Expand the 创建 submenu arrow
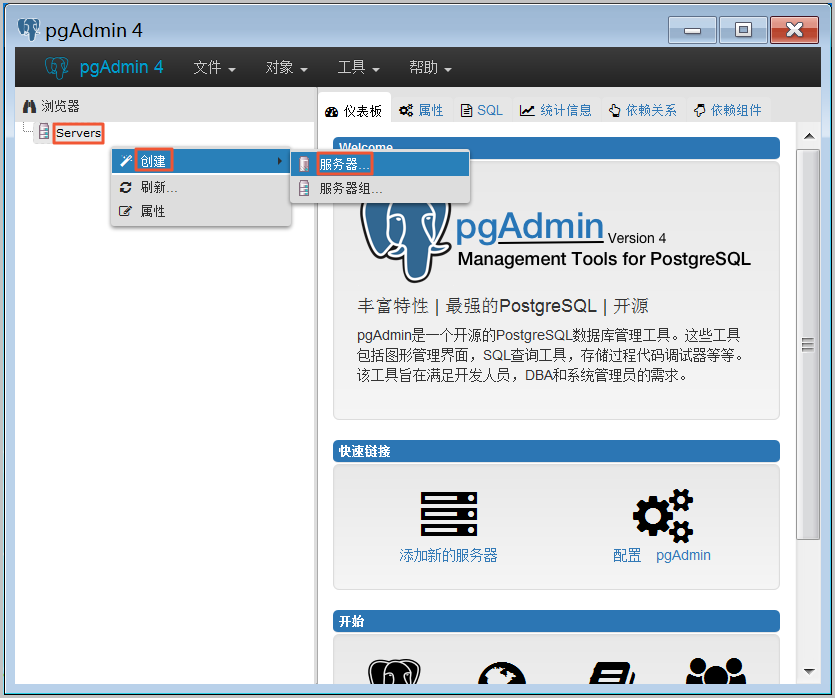Viewport: 835px width, 698px height. [280, 161]
